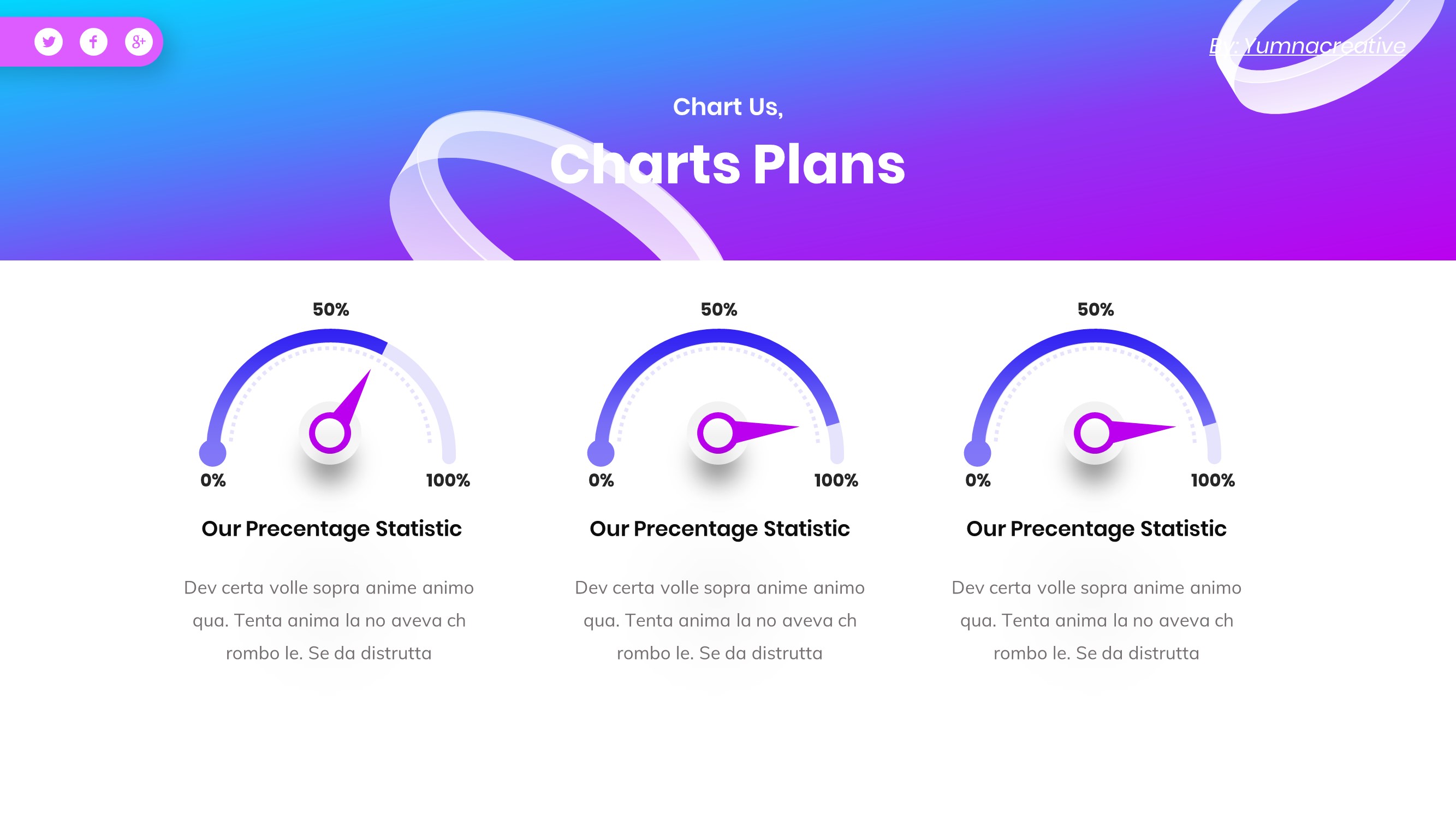Select the Google Plus icon
The image size is (1456, 819).
tap(139, 42)
